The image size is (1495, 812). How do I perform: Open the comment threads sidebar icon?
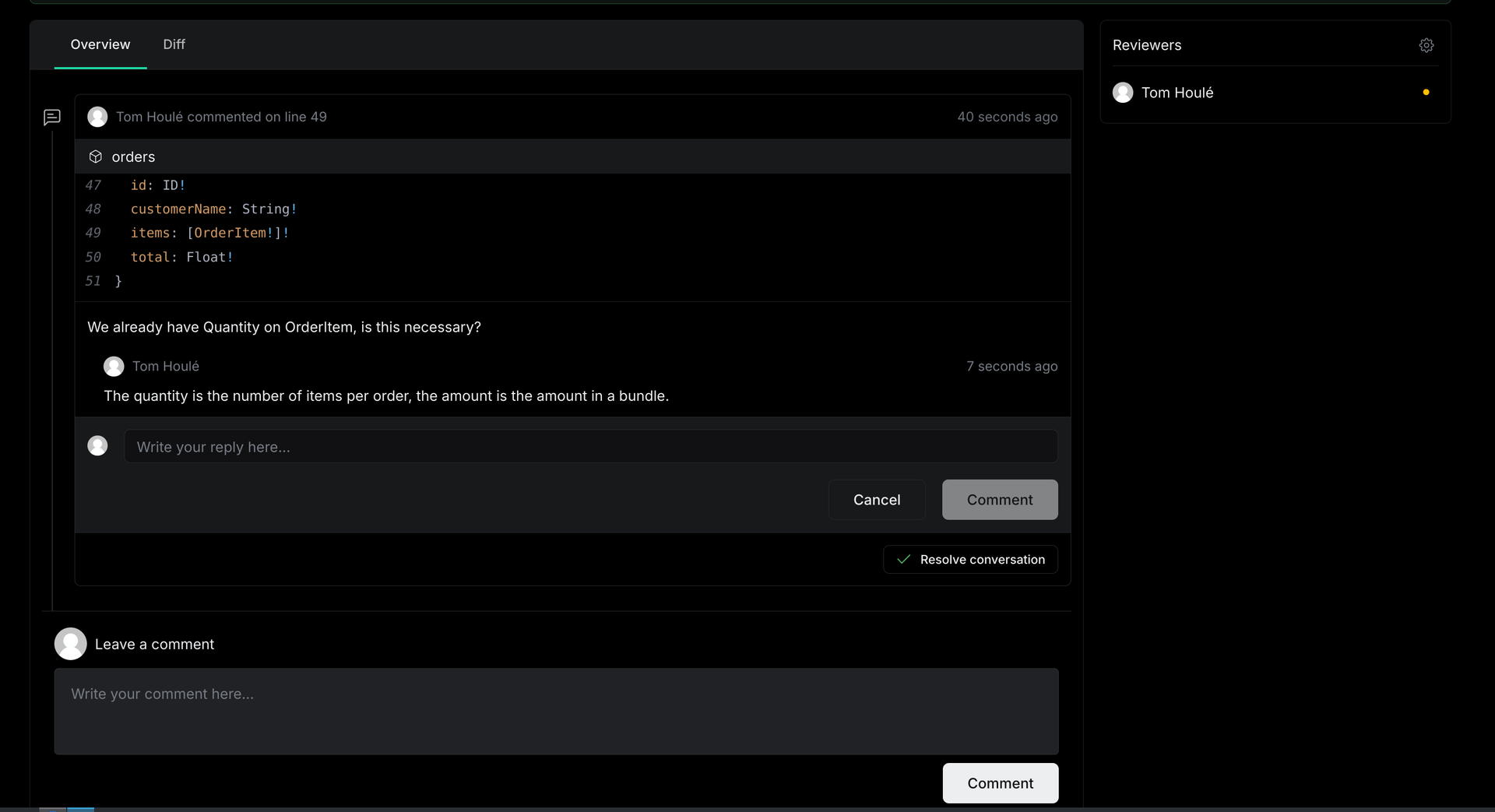point(51,117)
